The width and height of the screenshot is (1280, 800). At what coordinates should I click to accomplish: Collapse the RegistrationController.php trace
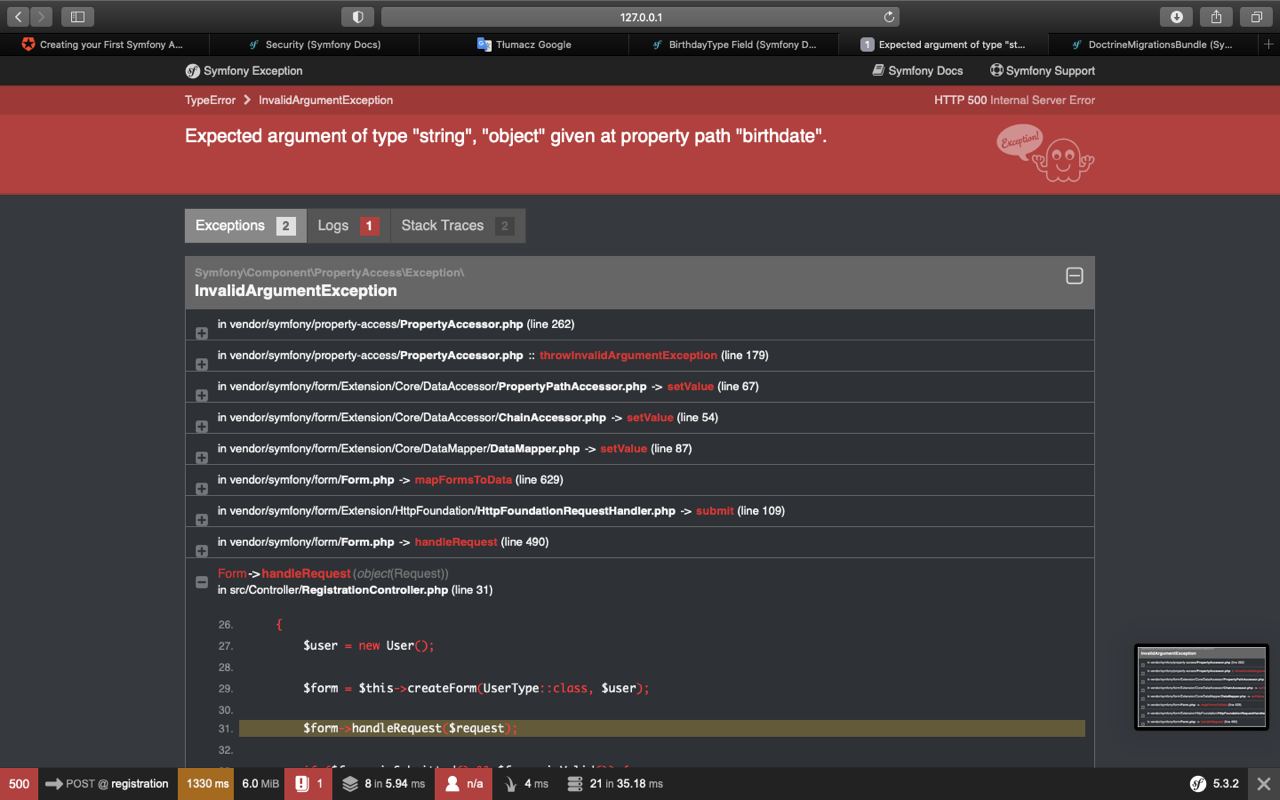click(201, 581)
